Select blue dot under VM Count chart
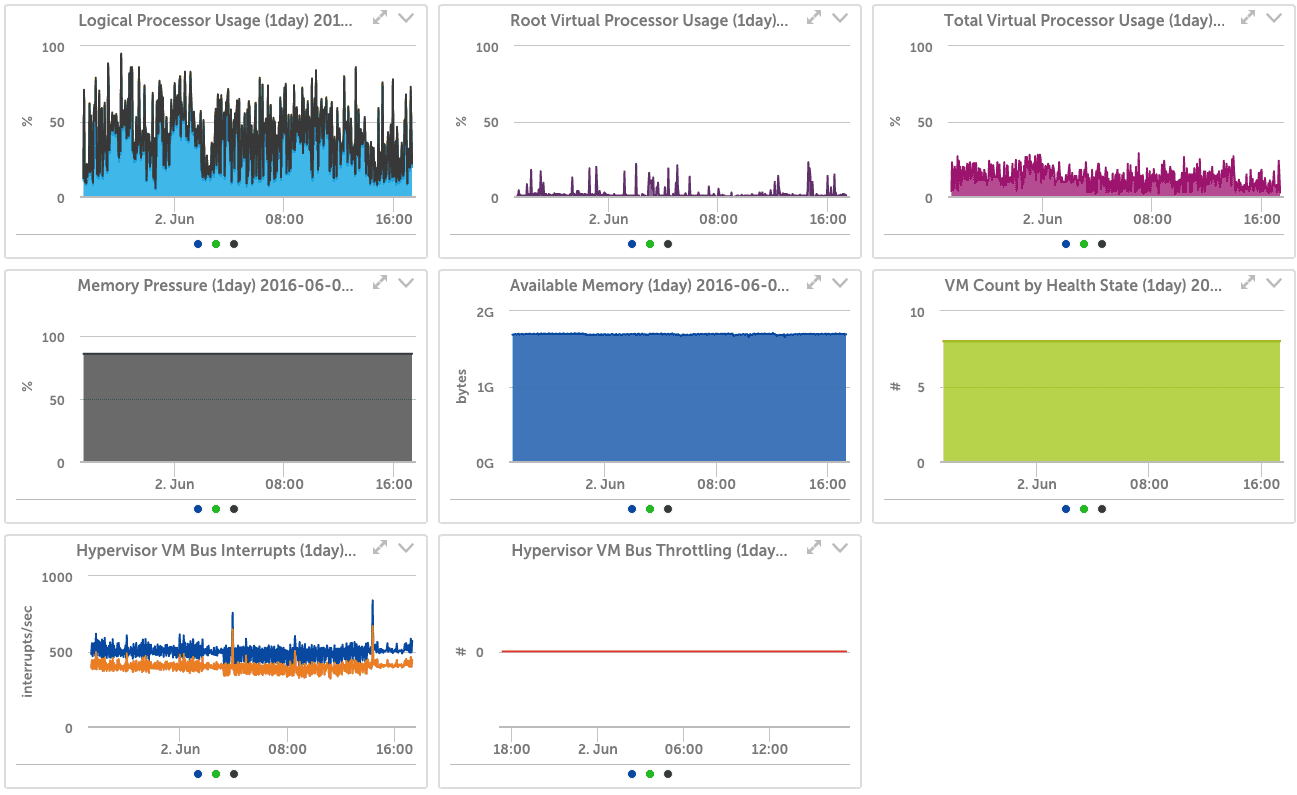This screenshot has width=1297, height=795. pyautogui.click(x=1066, y=509)
